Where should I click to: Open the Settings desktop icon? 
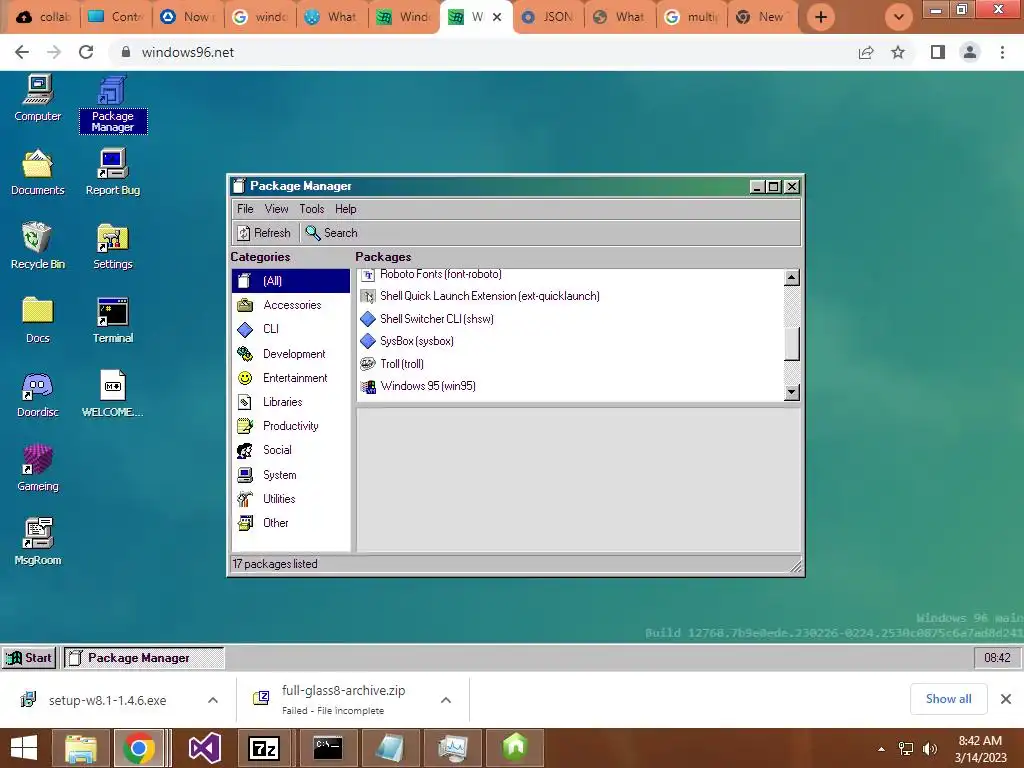pos(113,246)
